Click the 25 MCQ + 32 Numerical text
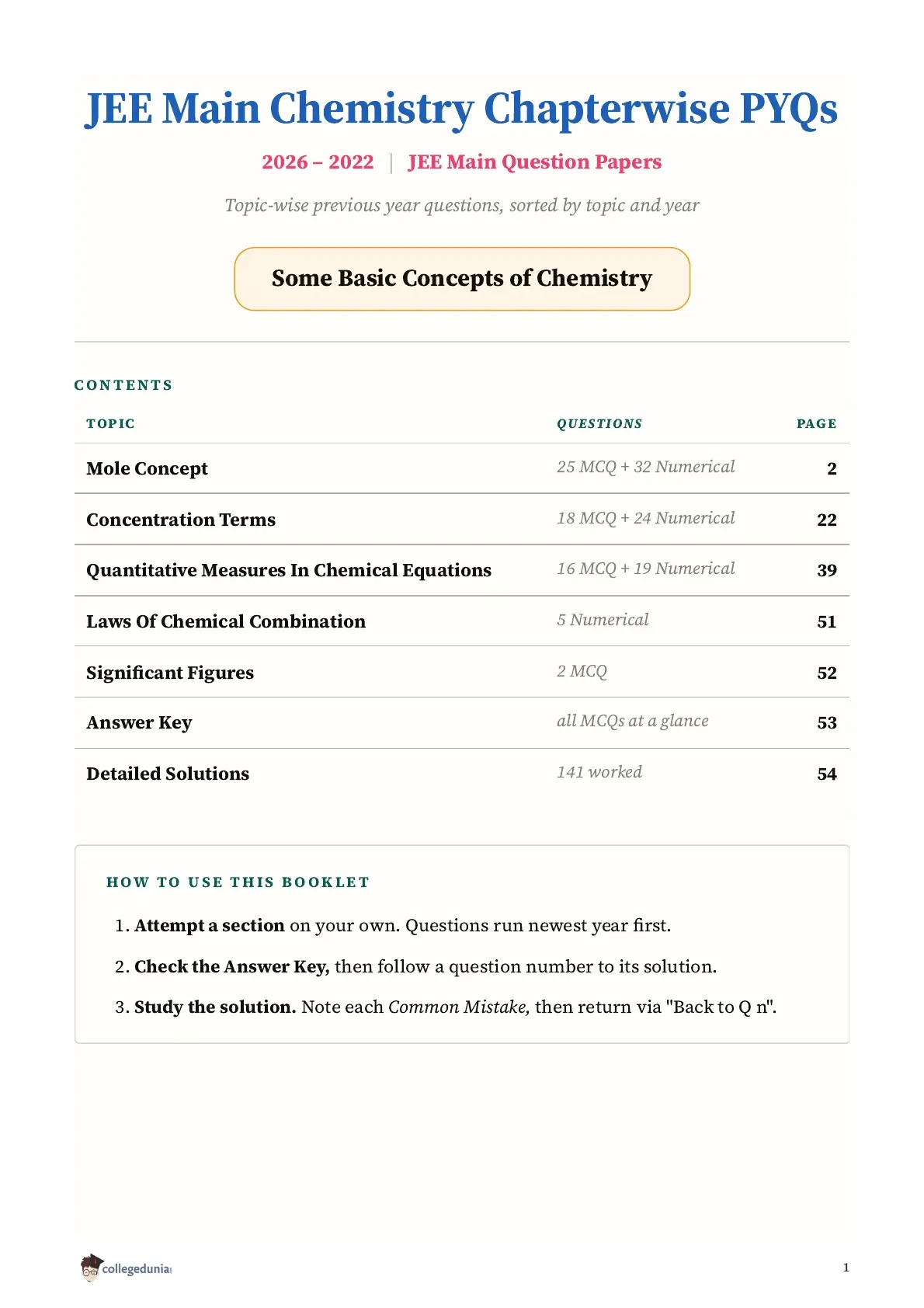 click(646, 467)
